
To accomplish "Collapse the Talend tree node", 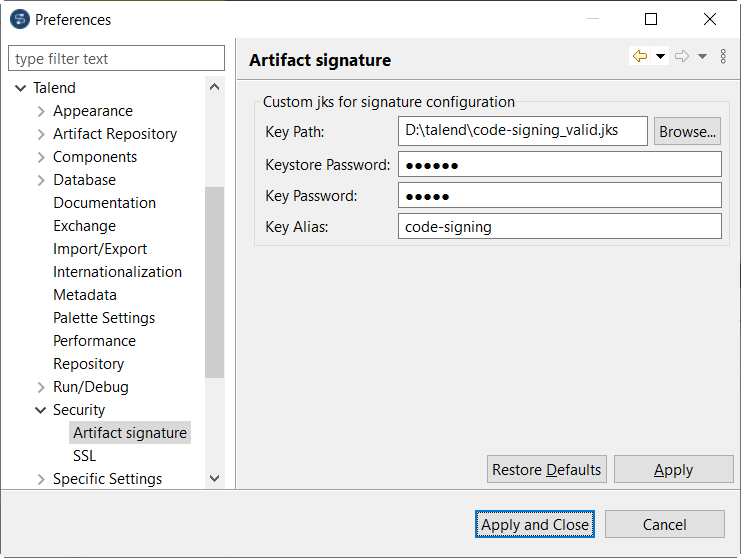I will [21, 88].
